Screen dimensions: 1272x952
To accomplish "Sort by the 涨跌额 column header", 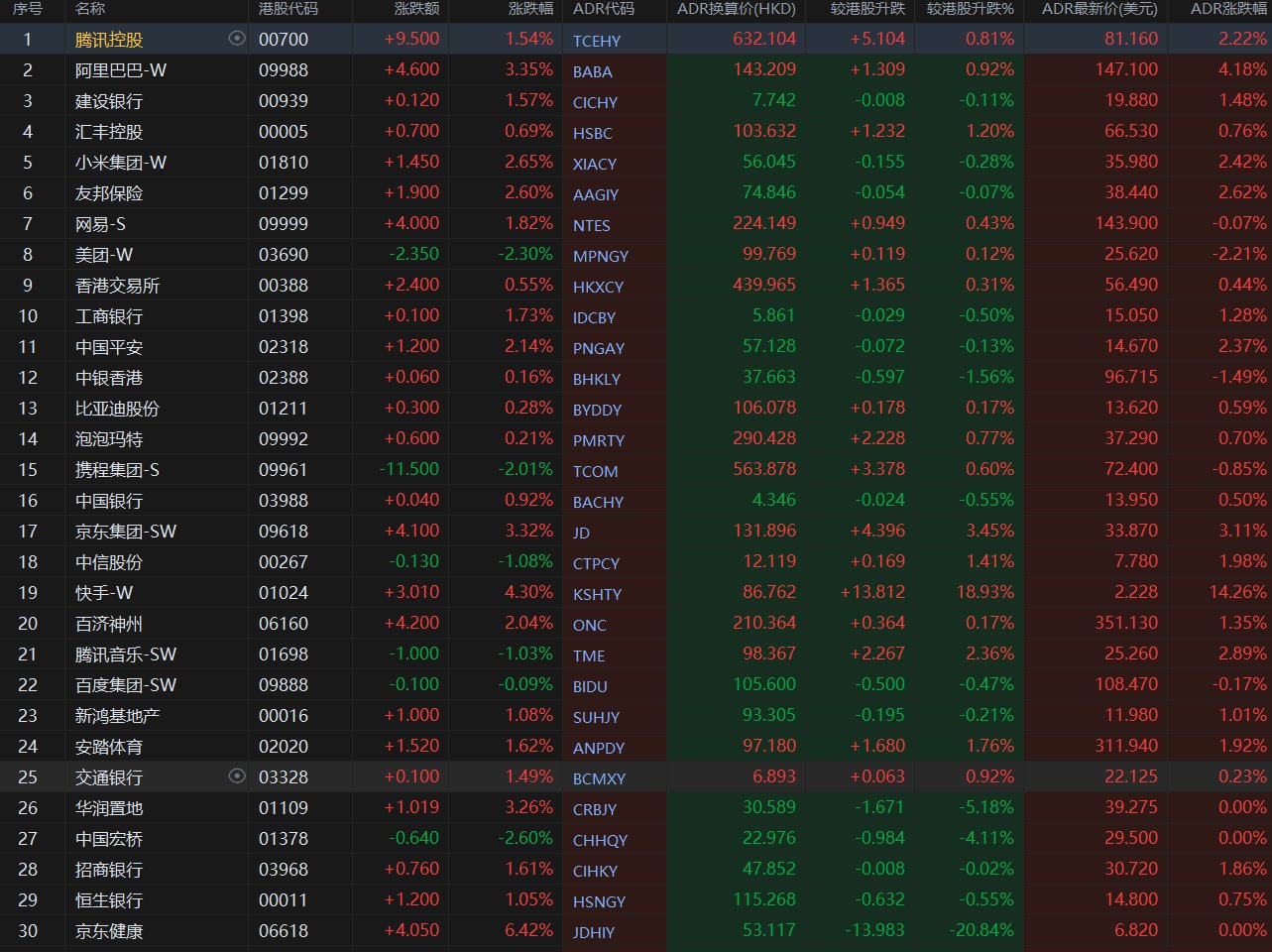I will click(x=416, y=9).
